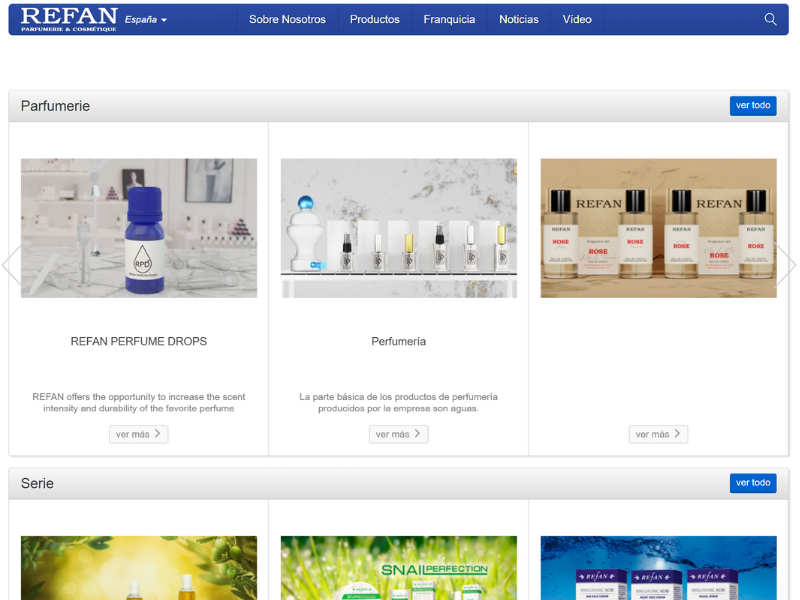Image resolution: width=800 pixels, height=600 pixels.
Task: Click the REFAN PERFUME DROPS title
Action: pos(139,341)
